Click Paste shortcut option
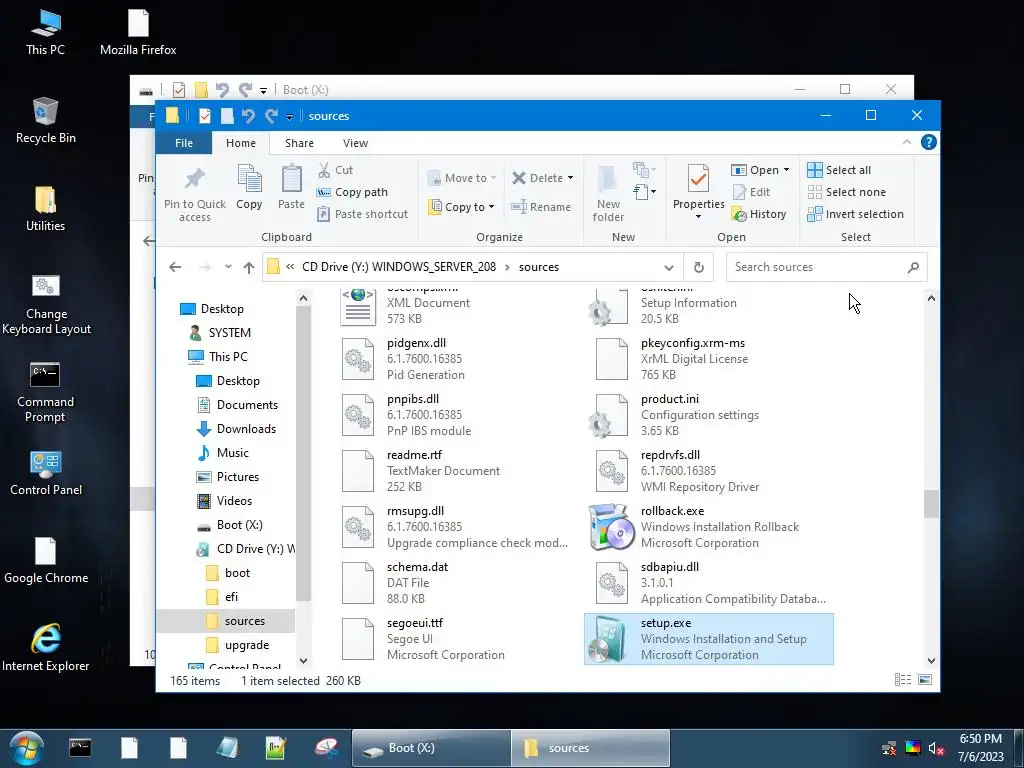 point(363,214)
